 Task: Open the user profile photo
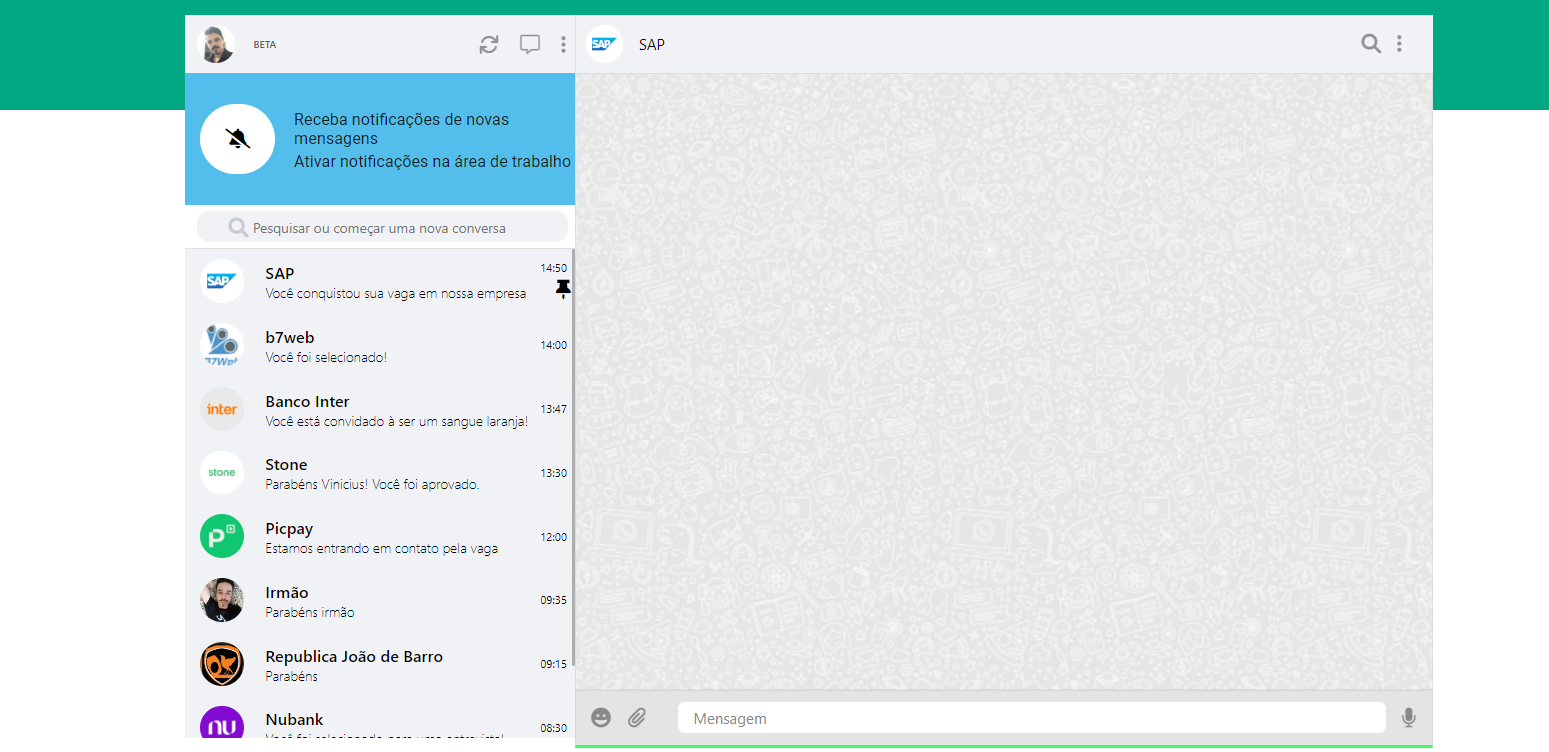coord(217,44)
